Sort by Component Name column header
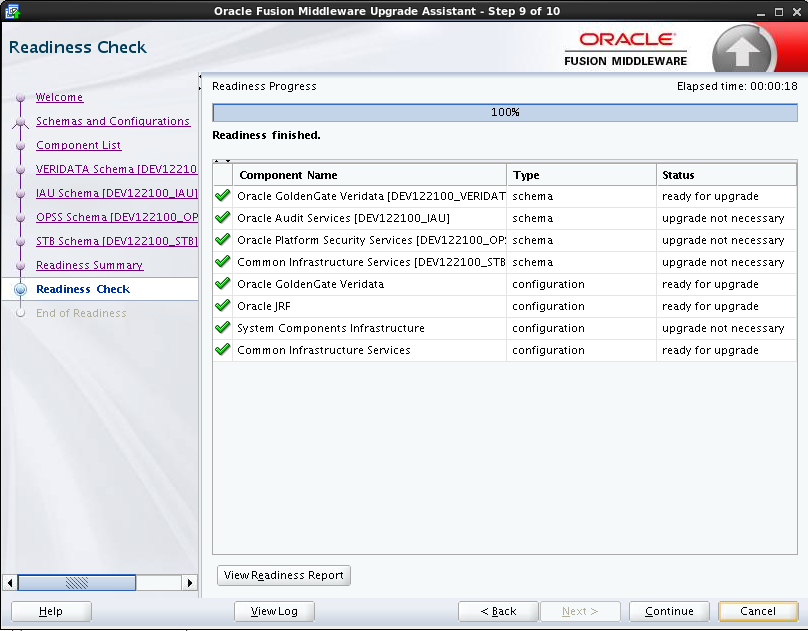The width and height of the screenshot is (808, 631). (369, 175)
